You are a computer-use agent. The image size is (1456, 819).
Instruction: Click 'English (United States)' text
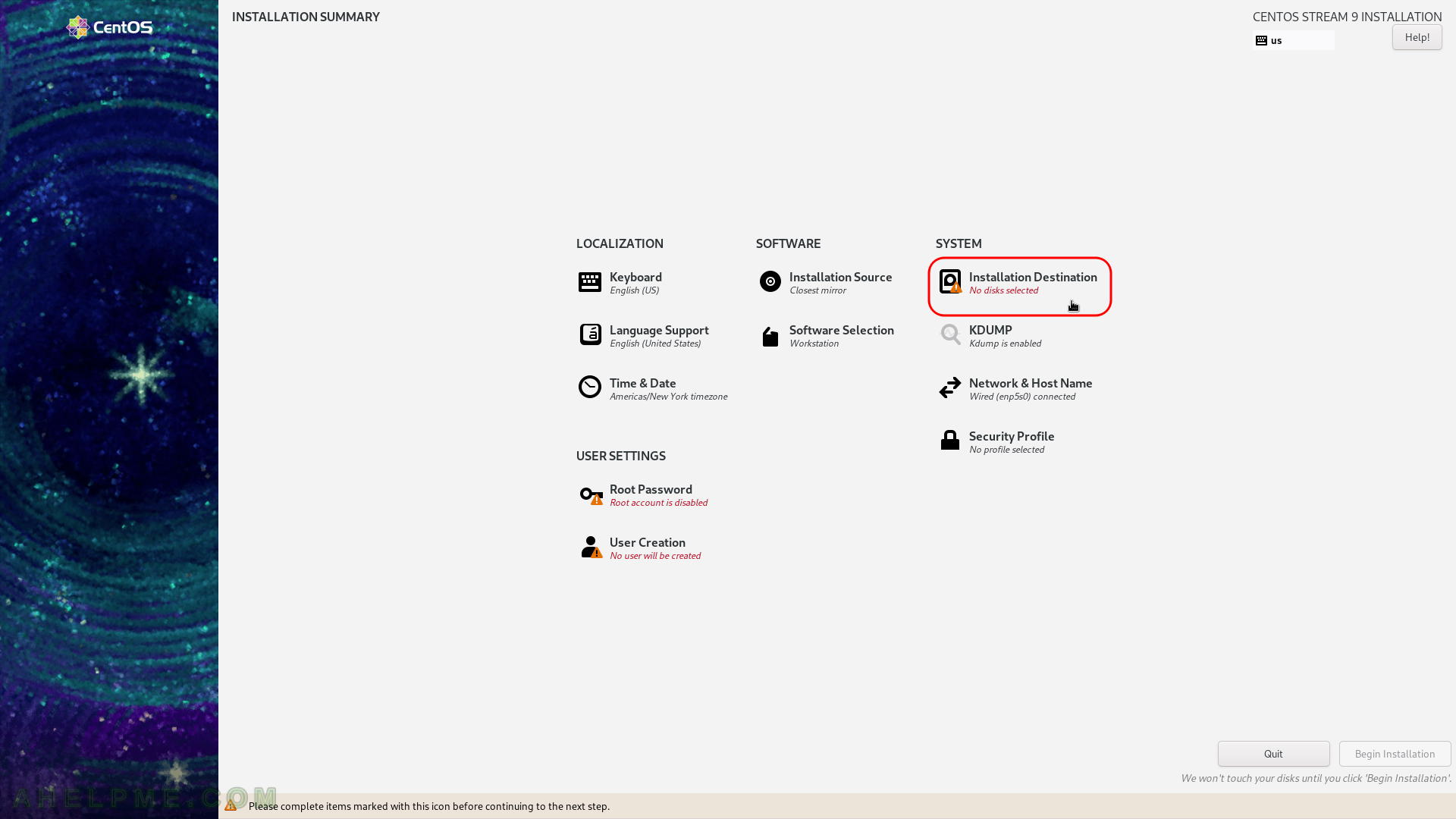(655, 344)
